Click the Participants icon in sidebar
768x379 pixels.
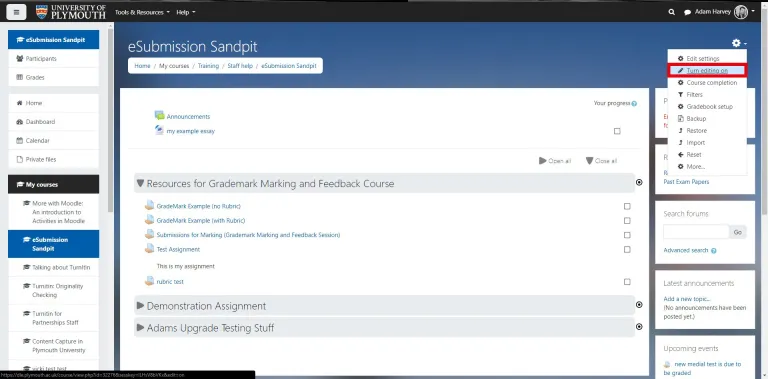click(20, 58)
